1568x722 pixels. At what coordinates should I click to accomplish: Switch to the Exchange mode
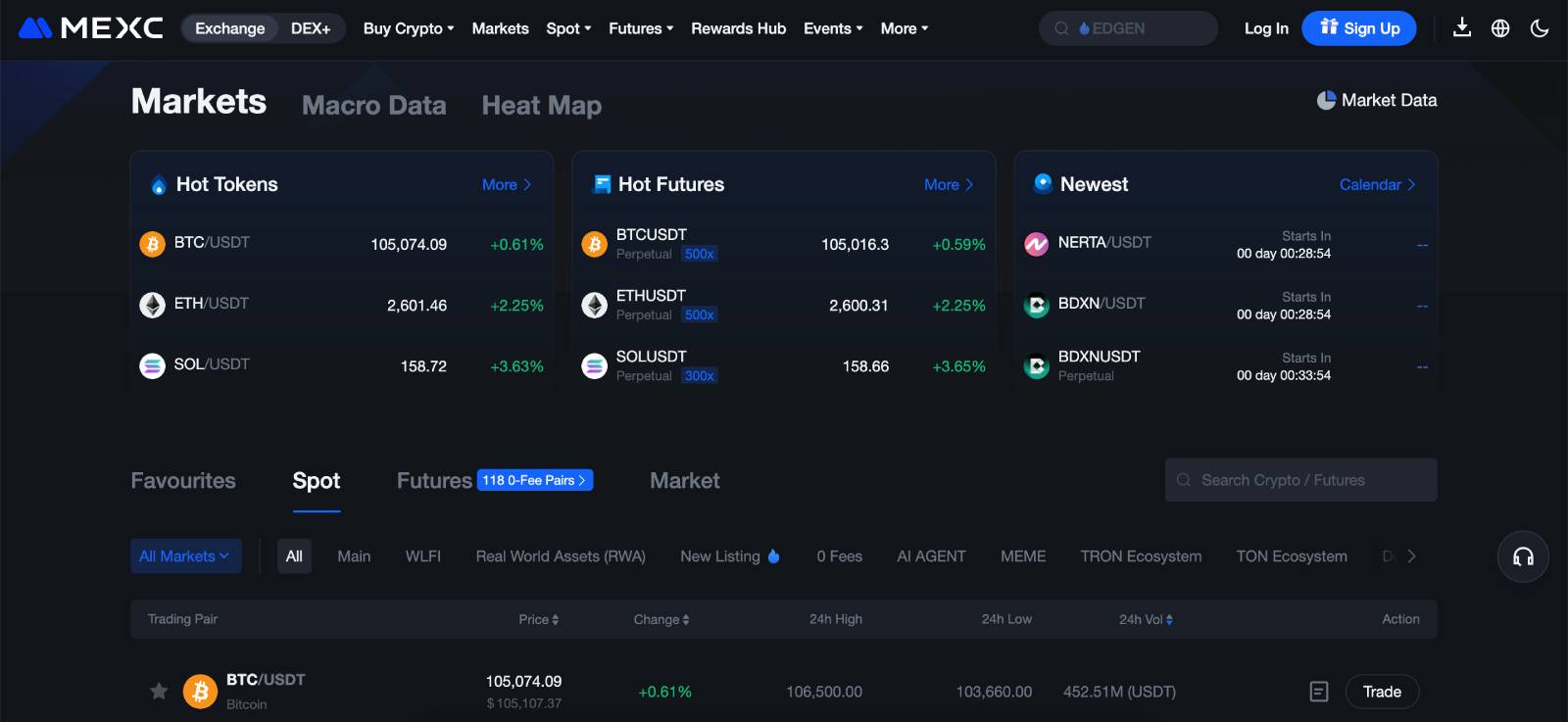pos(230,28)
